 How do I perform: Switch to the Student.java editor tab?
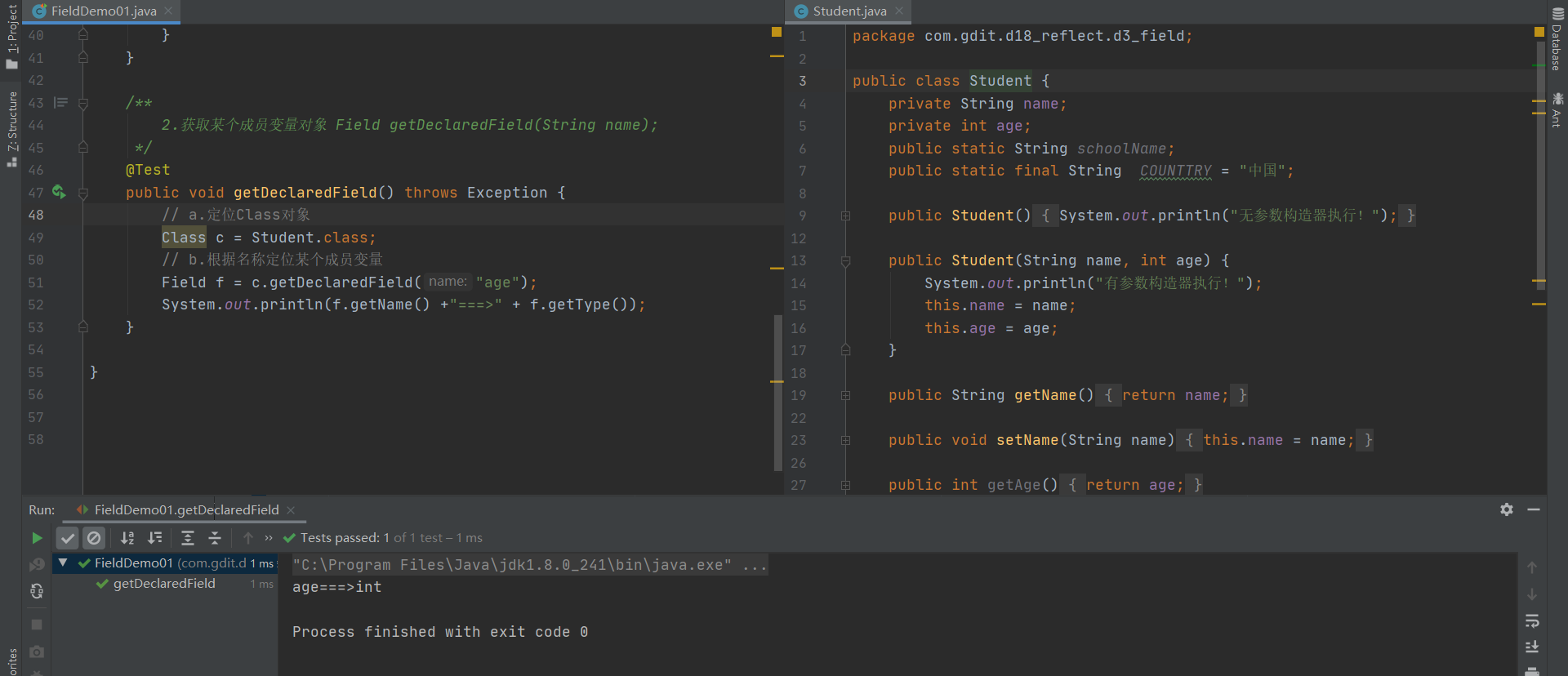849,11
